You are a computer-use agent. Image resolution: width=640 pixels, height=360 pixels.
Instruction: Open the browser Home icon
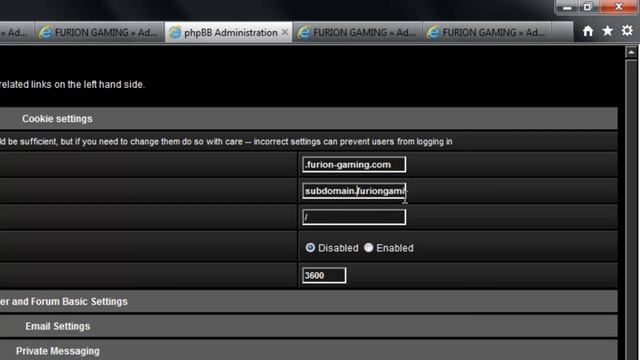pyautogui.click(x=588, y=31)
